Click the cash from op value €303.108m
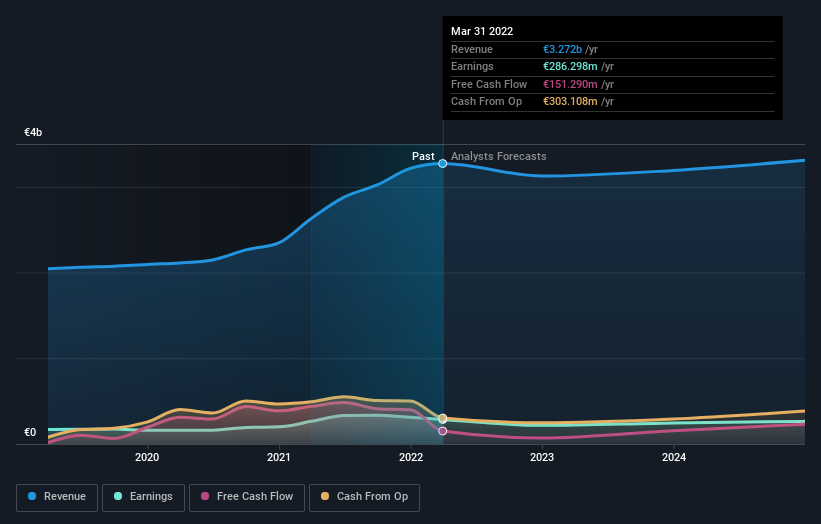Image resolution: width=821 pixels, height=524 pixels. [570, 102]
